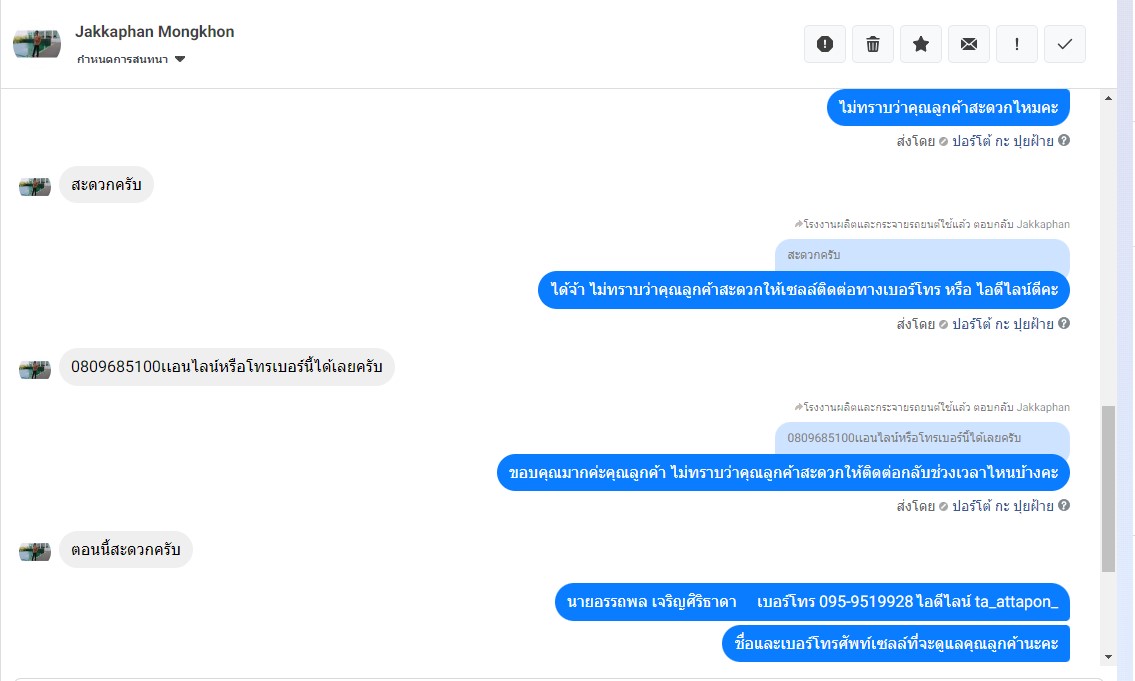Star this conversation as follow-up
This screenshot has height=681, width=1135.
coord(921,44)
